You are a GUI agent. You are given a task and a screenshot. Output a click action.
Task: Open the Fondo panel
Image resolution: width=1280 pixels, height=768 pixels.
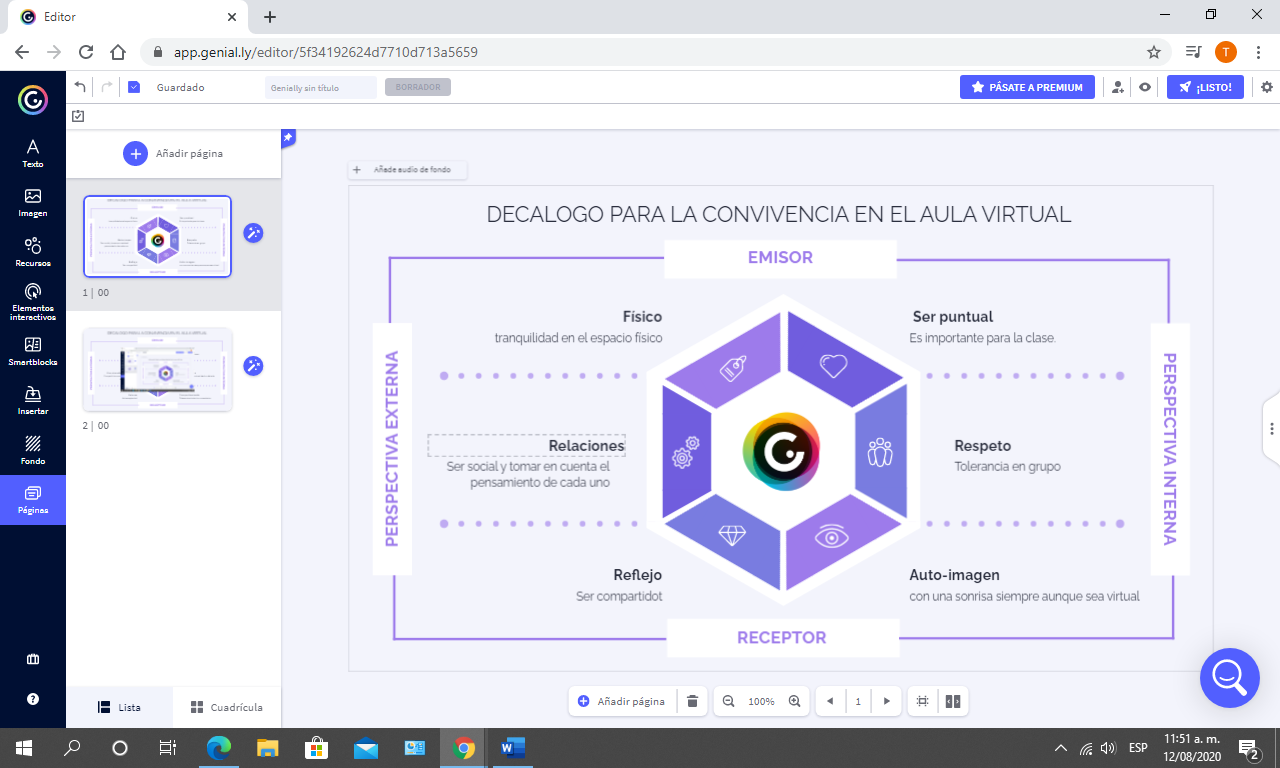(33, 448)
